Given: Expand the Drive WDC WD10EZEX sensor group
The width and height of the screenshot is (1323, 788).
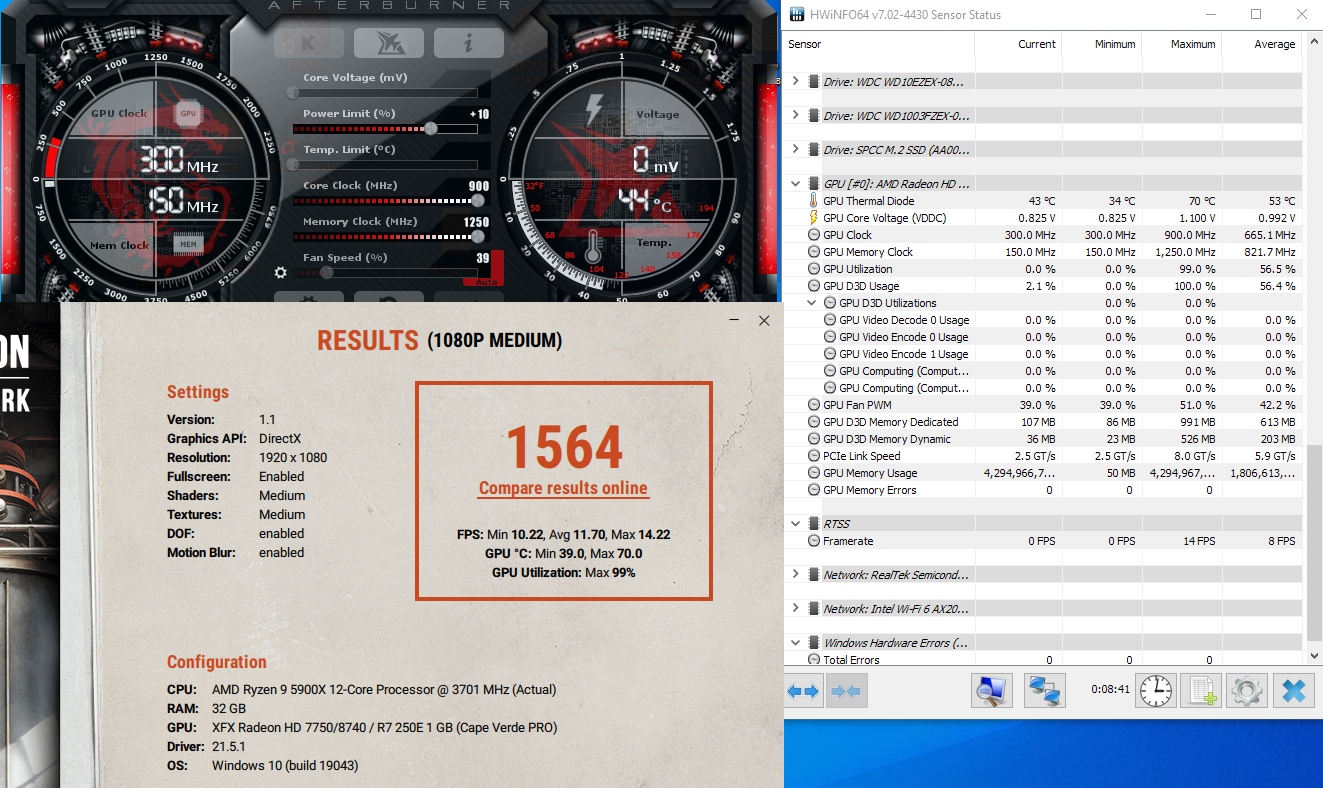Looking at the screenshot, I should point(796,82).
